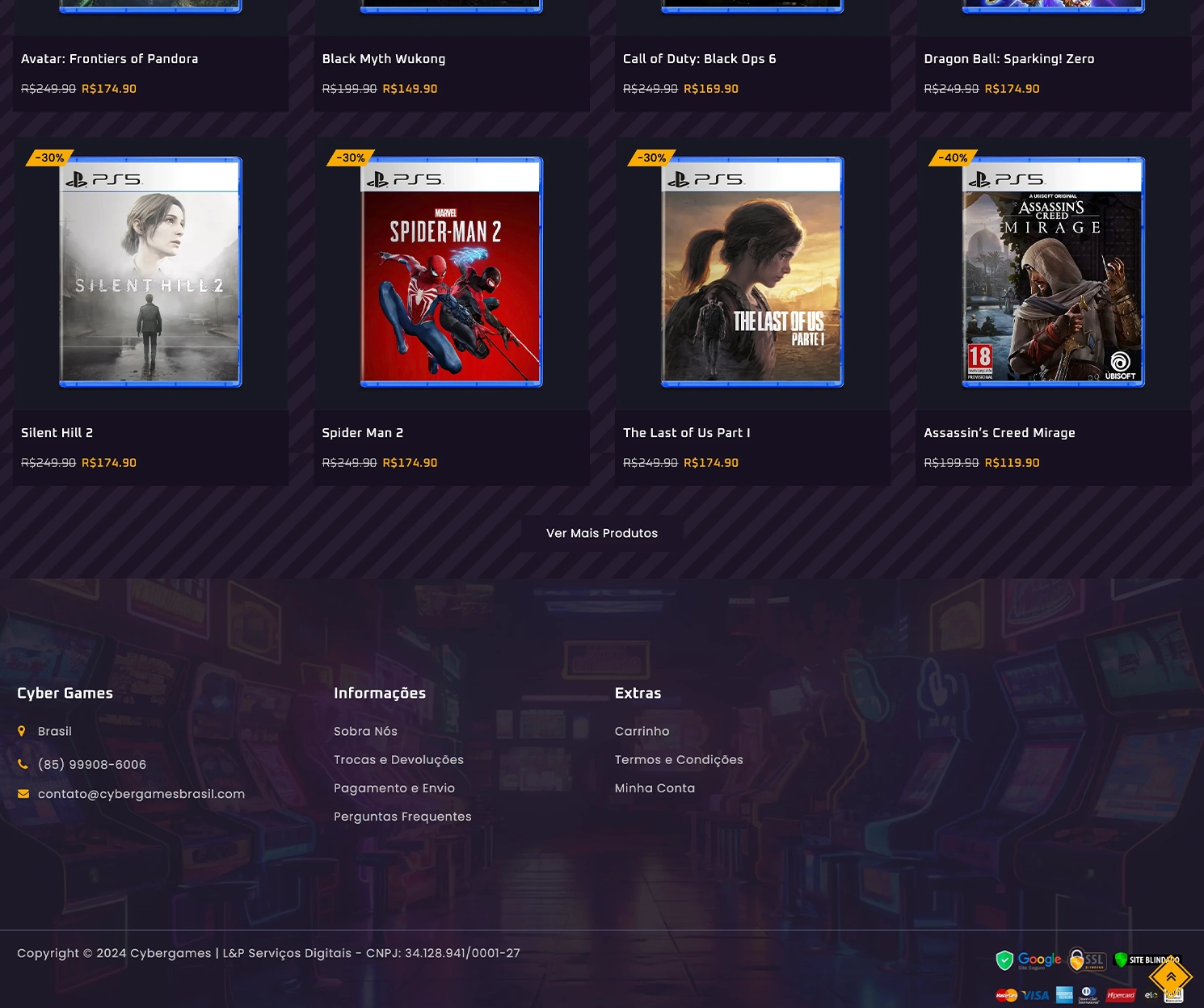
Task: Open Pagamento e Envio footer link
Action: [x=394, y=787]
